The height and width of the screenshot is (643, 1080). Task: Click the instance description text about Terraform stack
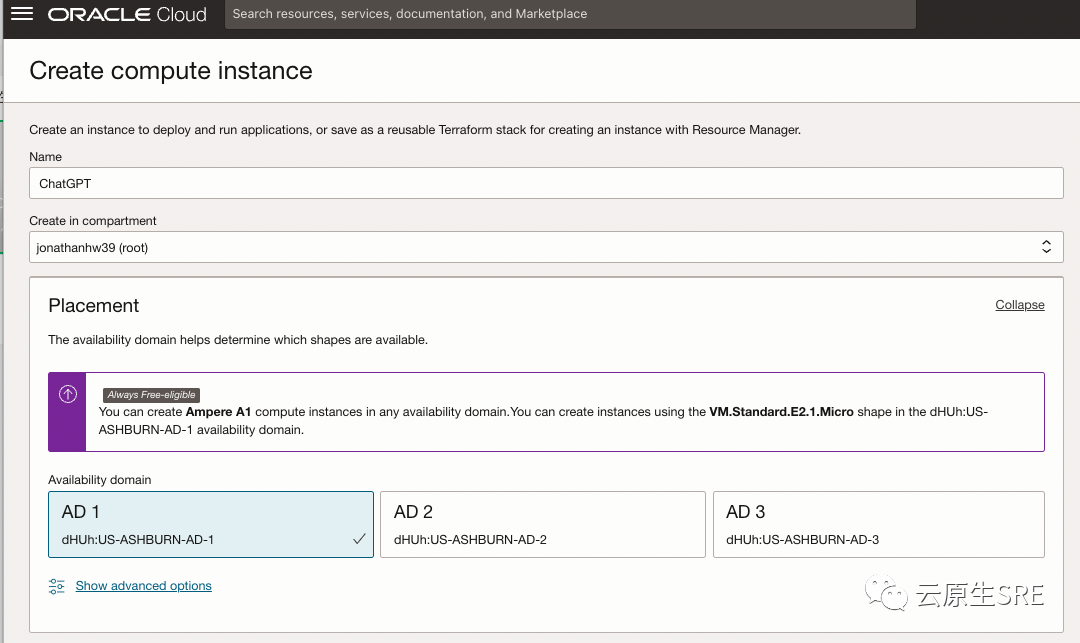coord(415,130)
